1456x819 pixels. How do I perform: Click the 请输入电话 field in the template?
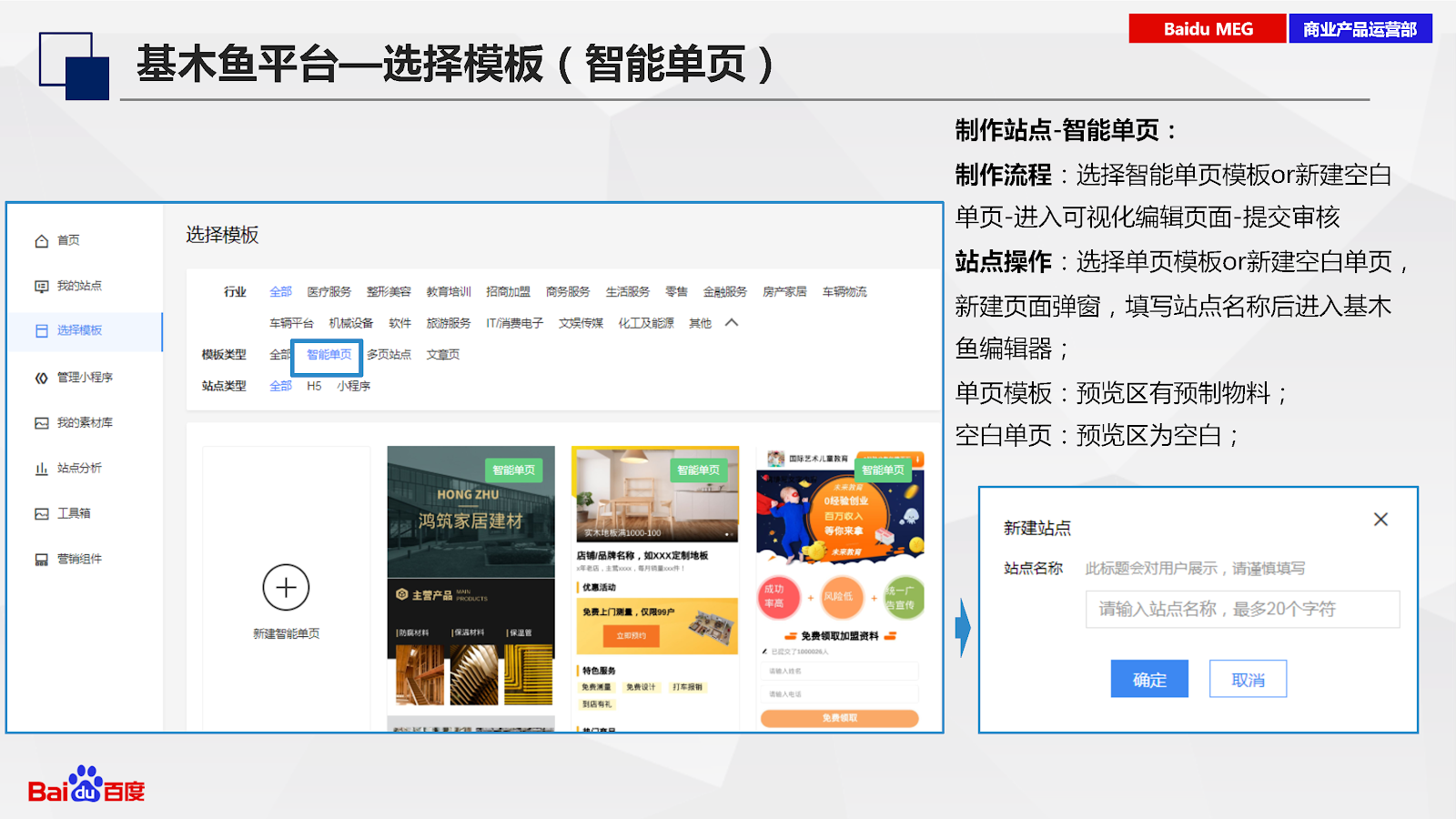pos(840,694)
